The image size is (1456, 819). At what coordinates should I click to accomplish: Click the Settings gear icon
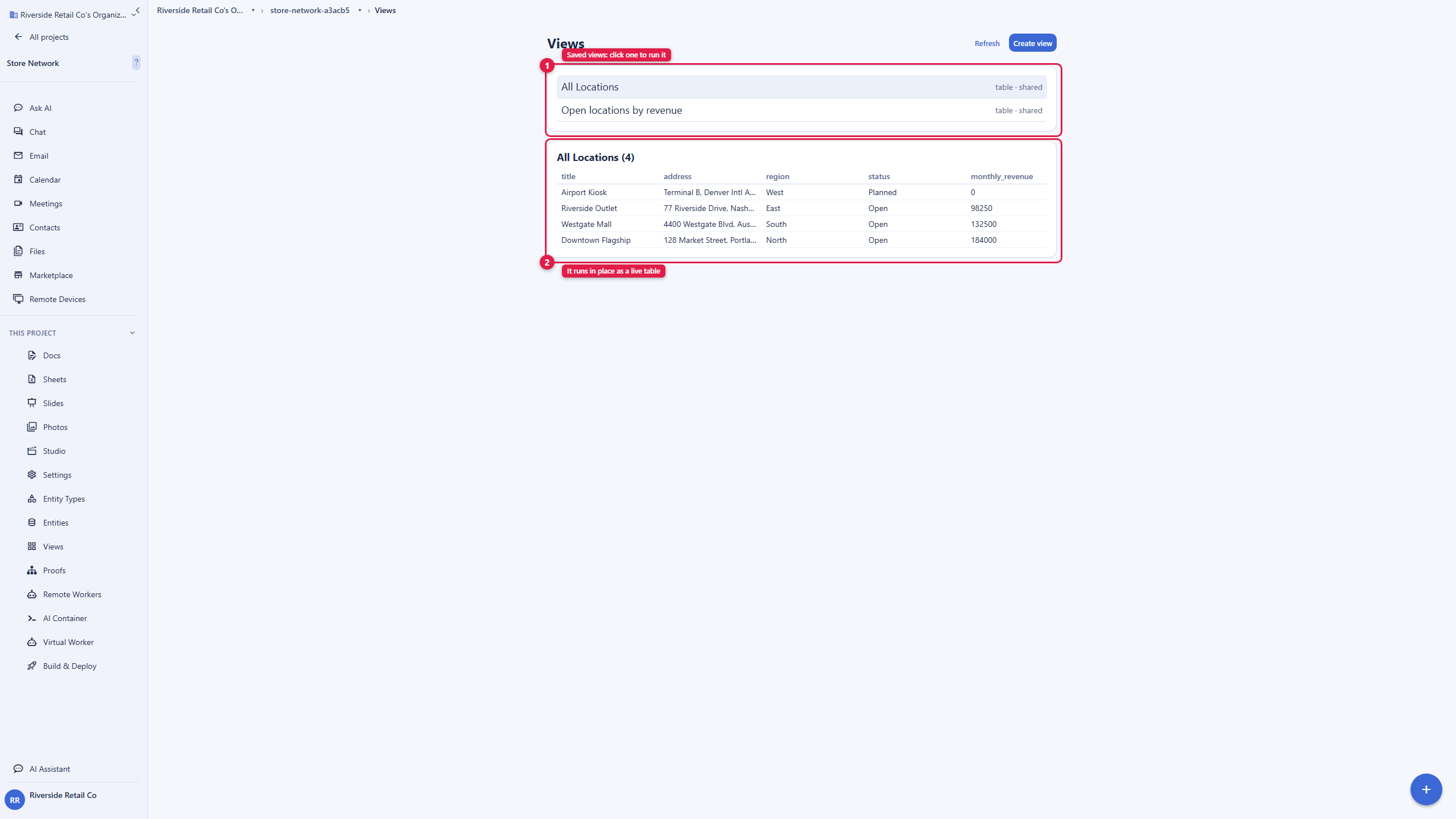click(32, 474)
